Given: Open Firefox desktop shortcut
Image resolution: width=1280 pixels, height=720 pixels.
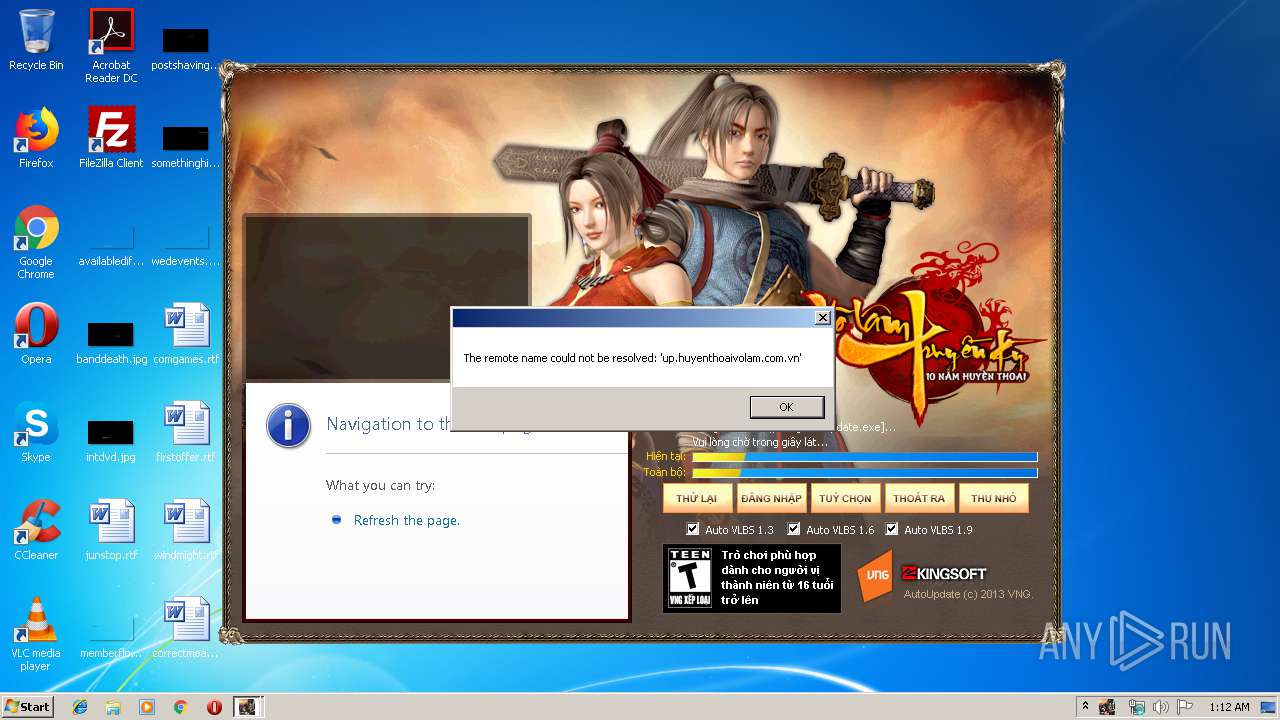Looking at the screenshot, I should [36, 138].
